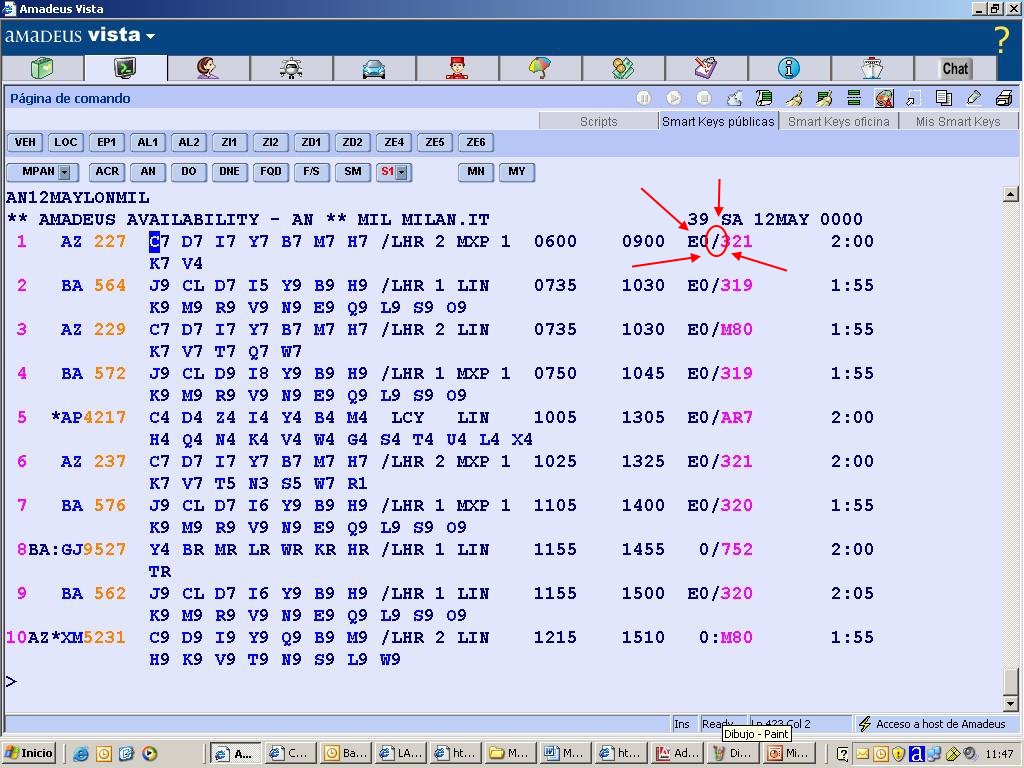The width and height of the screenshot is (1024, 768).
Task: Click the copy pages toolbar icon
Action: click(x=943, y=98)
